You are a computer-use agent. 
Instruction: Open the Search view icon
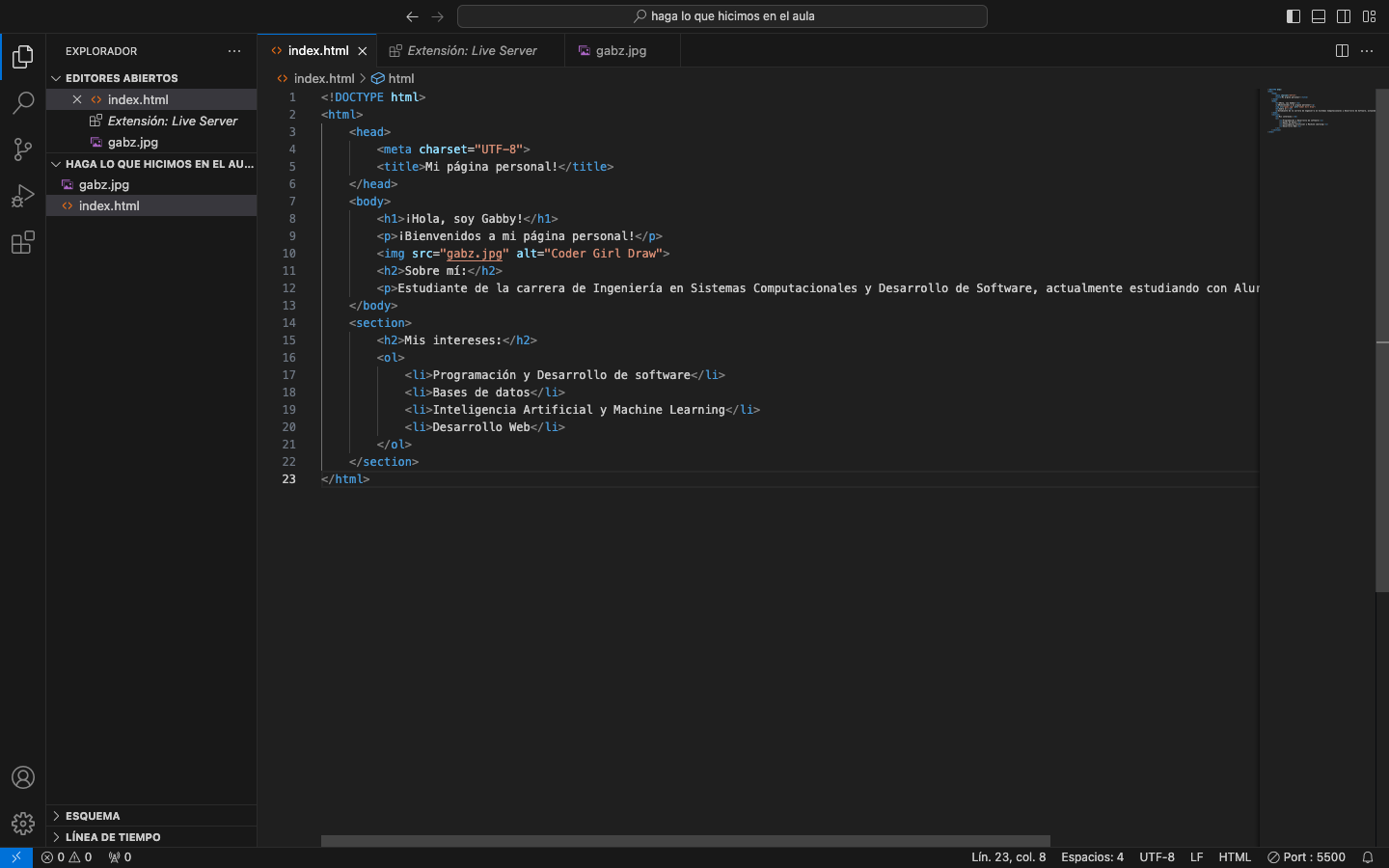[x=23, y=102]
